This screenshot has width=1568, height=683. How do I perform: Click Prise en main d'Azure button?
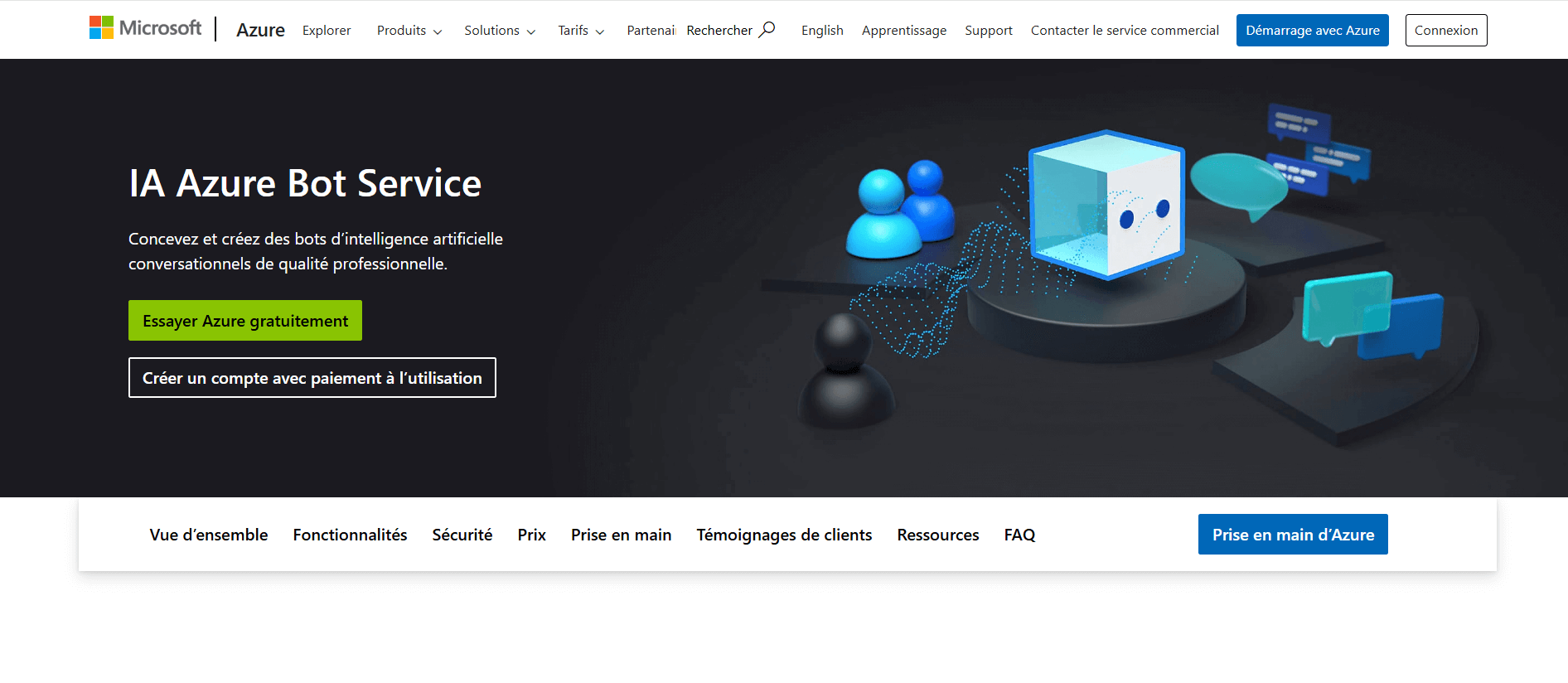click(x=1292, y=535)
